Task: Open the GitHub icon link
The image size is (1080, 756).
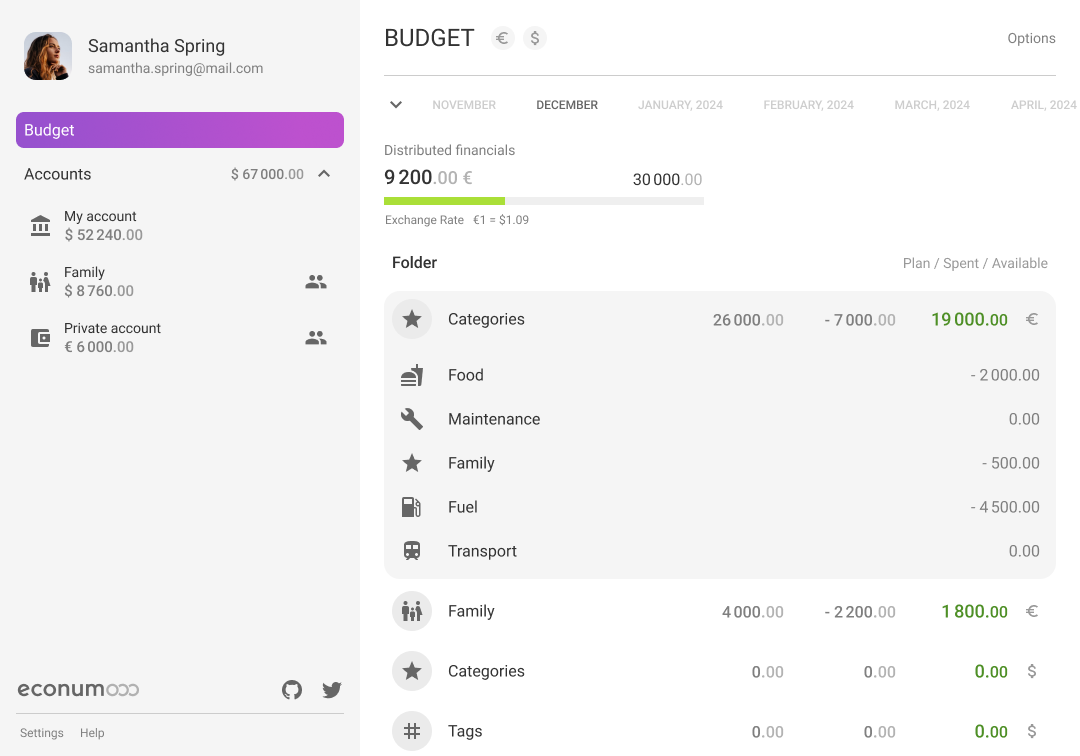Action: pos(292,690)
